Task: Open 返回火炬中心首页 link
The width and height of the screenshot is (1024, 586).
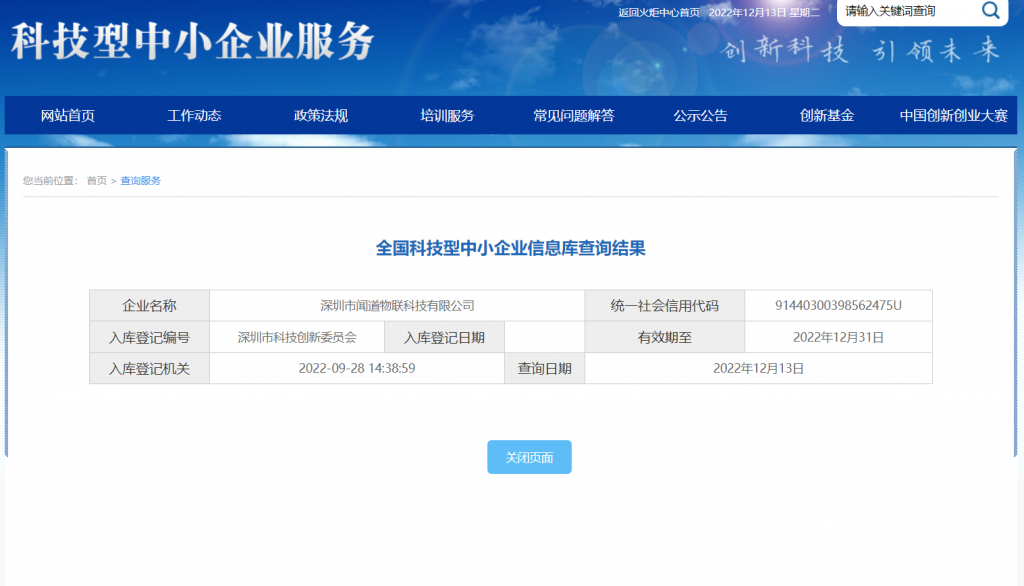Action: [x=658, y=12]
